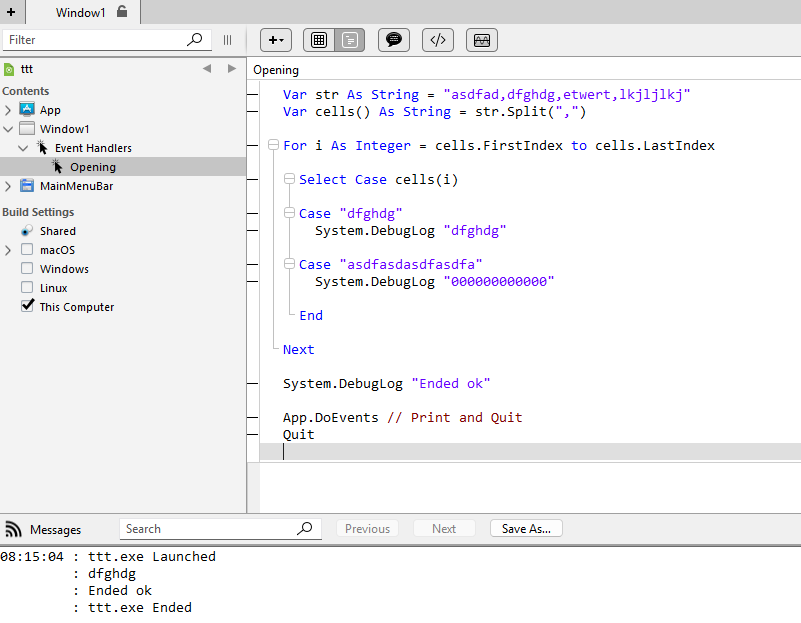Image resolution: width=801 pixels, height=623 pixels.
Task: Enable the macOS build target checkbox
Action: [27, 250]
